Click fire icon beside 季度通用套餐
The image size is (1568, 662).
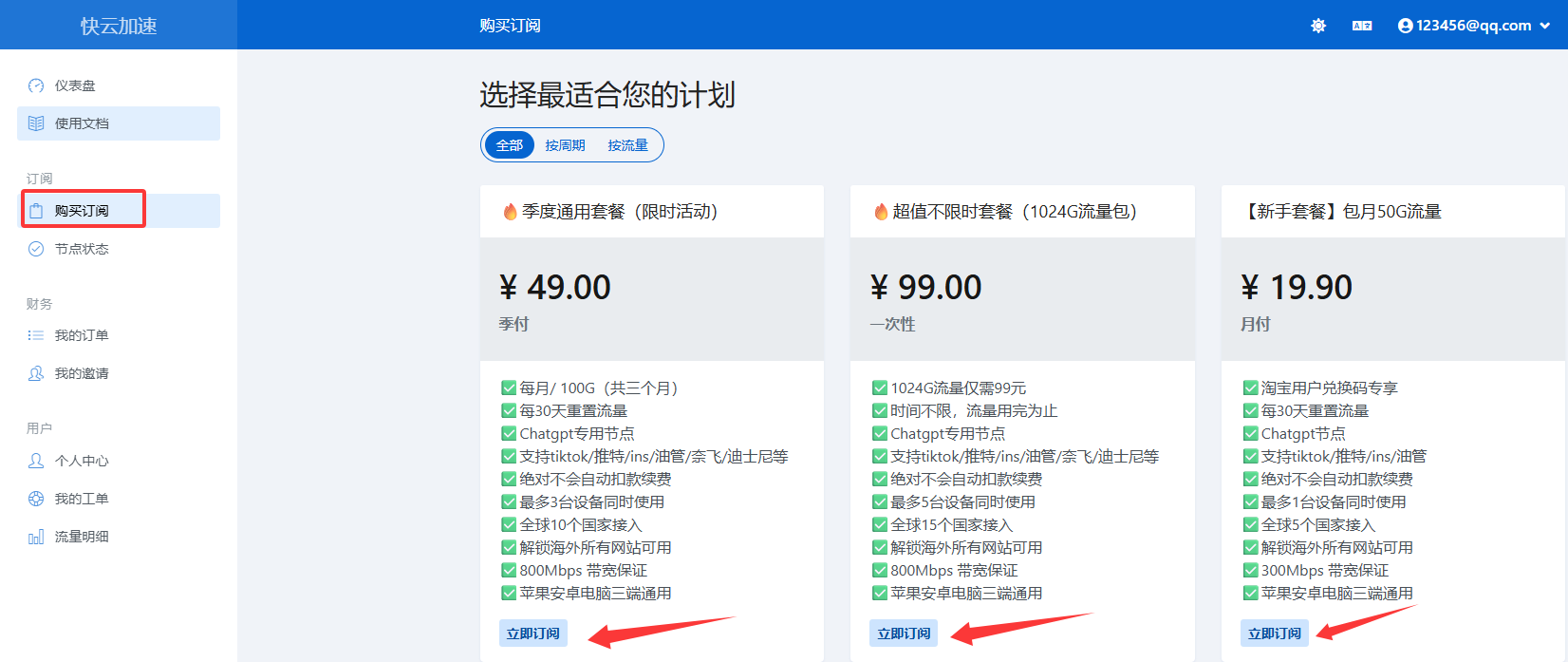(511, 211)
